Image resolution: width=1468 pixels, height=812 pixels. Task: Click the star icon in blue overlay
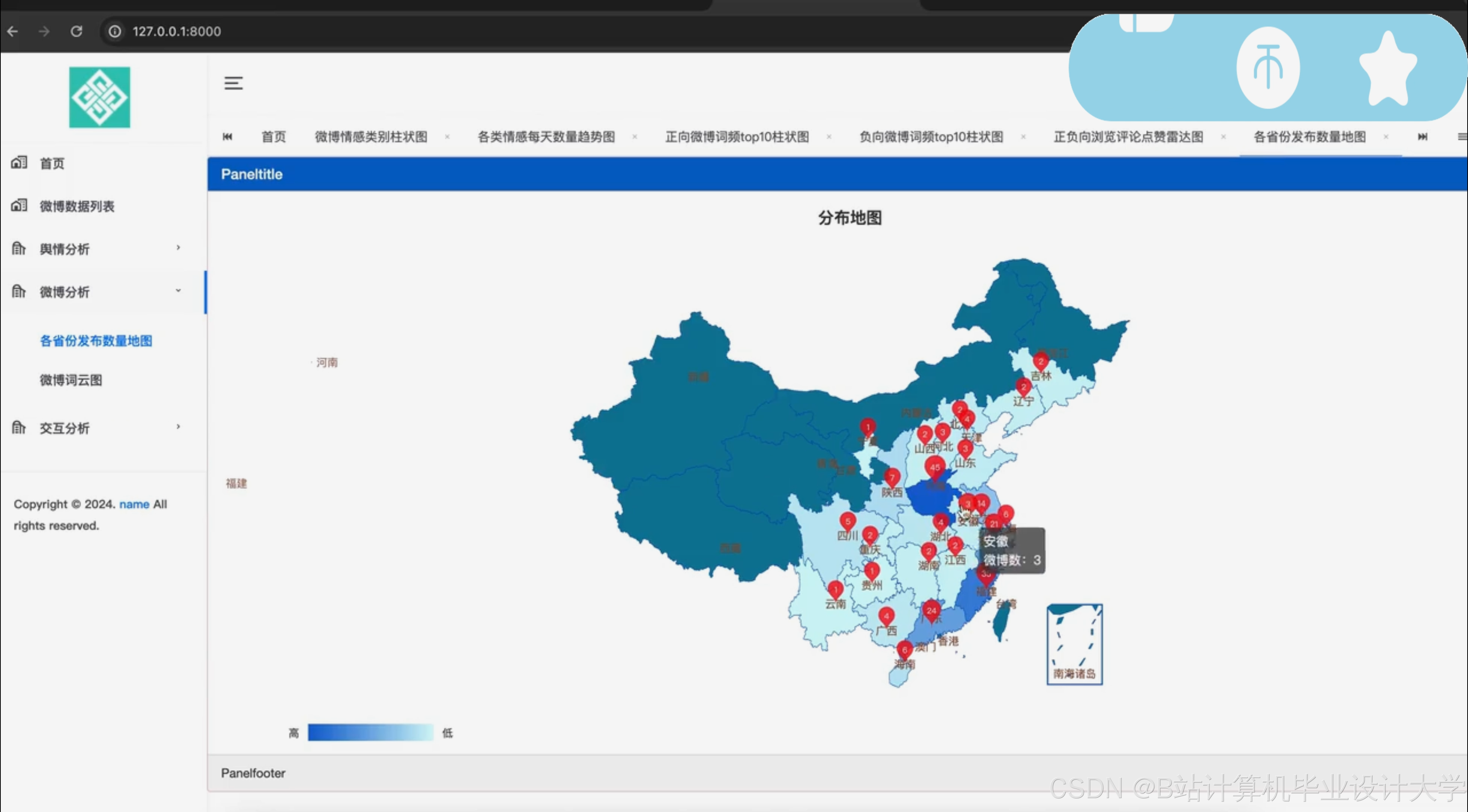1387,70
